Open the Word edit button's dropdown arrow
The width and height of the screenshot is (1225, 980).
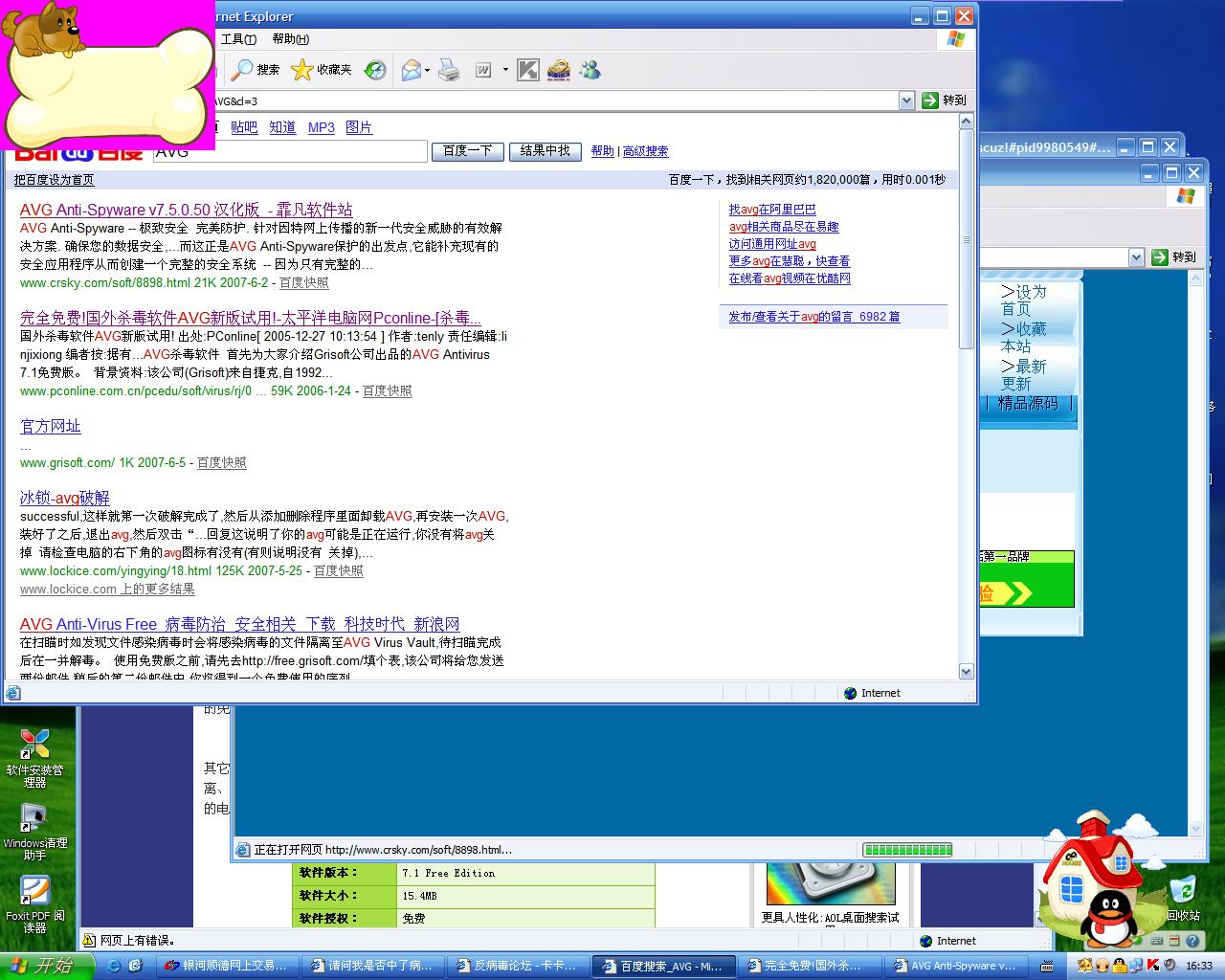[505, 70]
